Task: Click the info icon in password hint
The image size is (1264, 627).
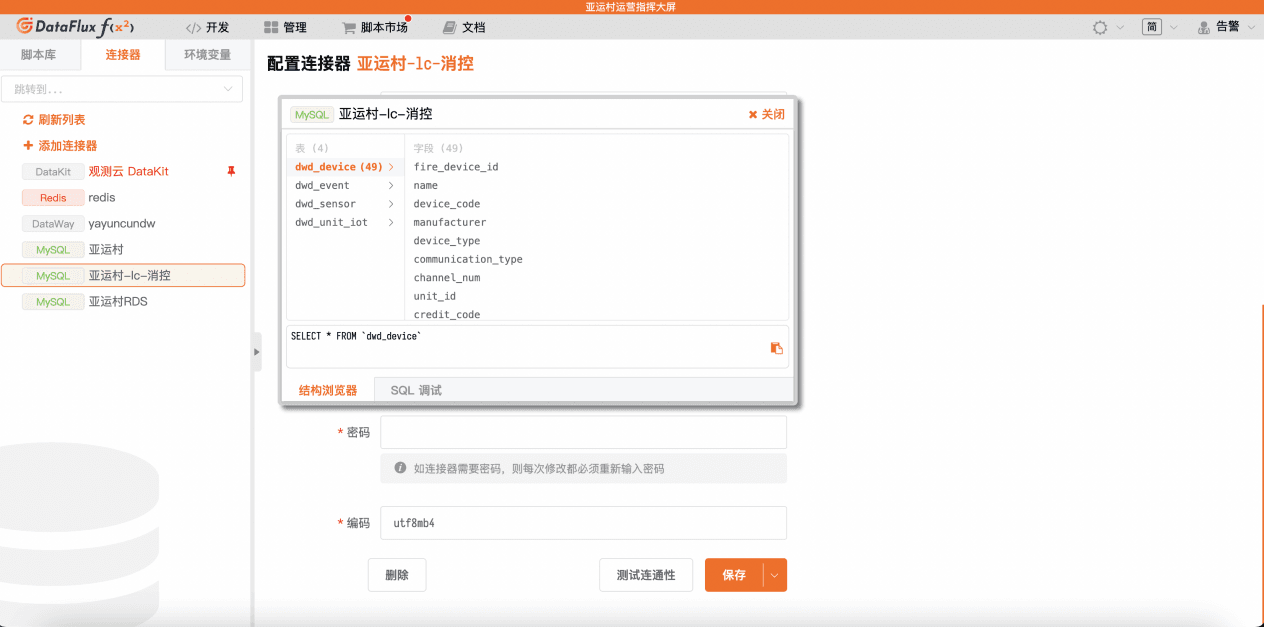Action: pyautogui.click(x=401, y=468)
